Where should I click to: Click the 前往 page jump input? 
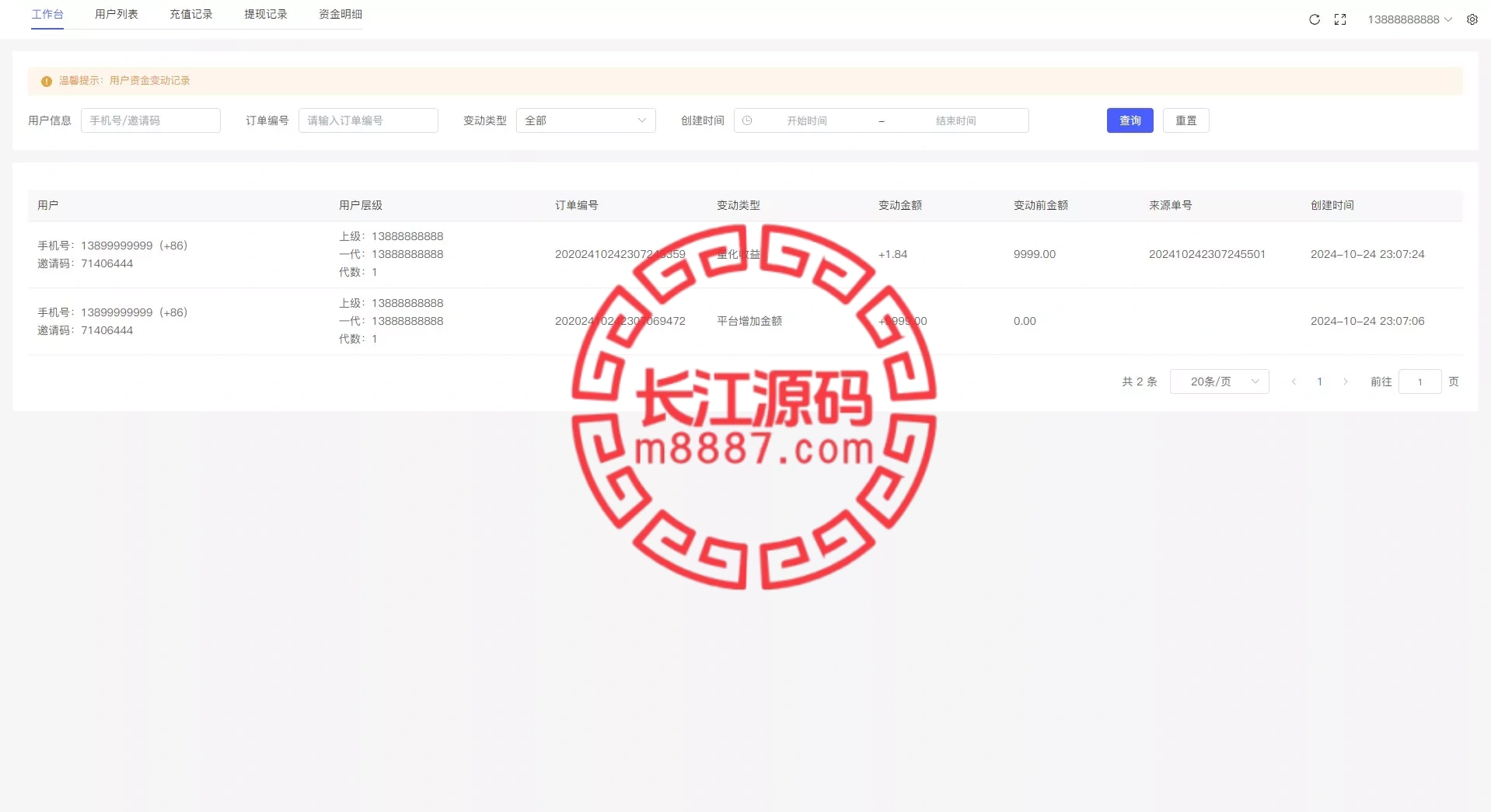click(1420, 382)
